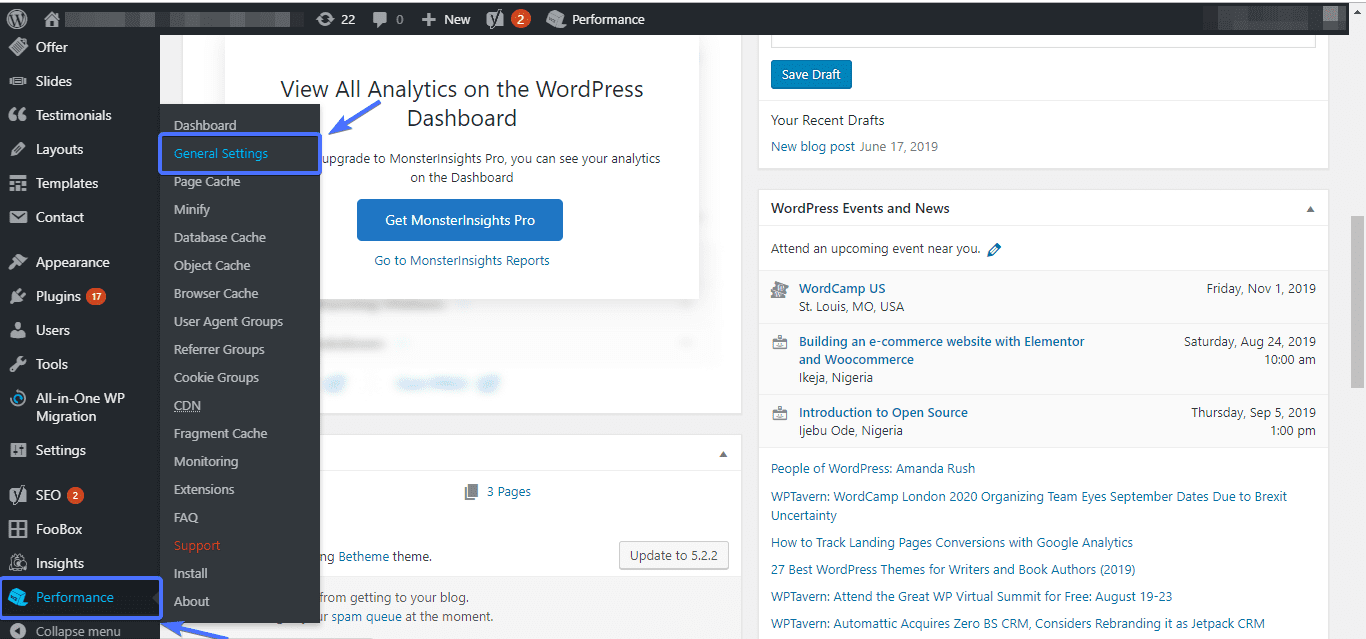
Task: Edit event location with pencil icon
Action: [x=994, y=250]
